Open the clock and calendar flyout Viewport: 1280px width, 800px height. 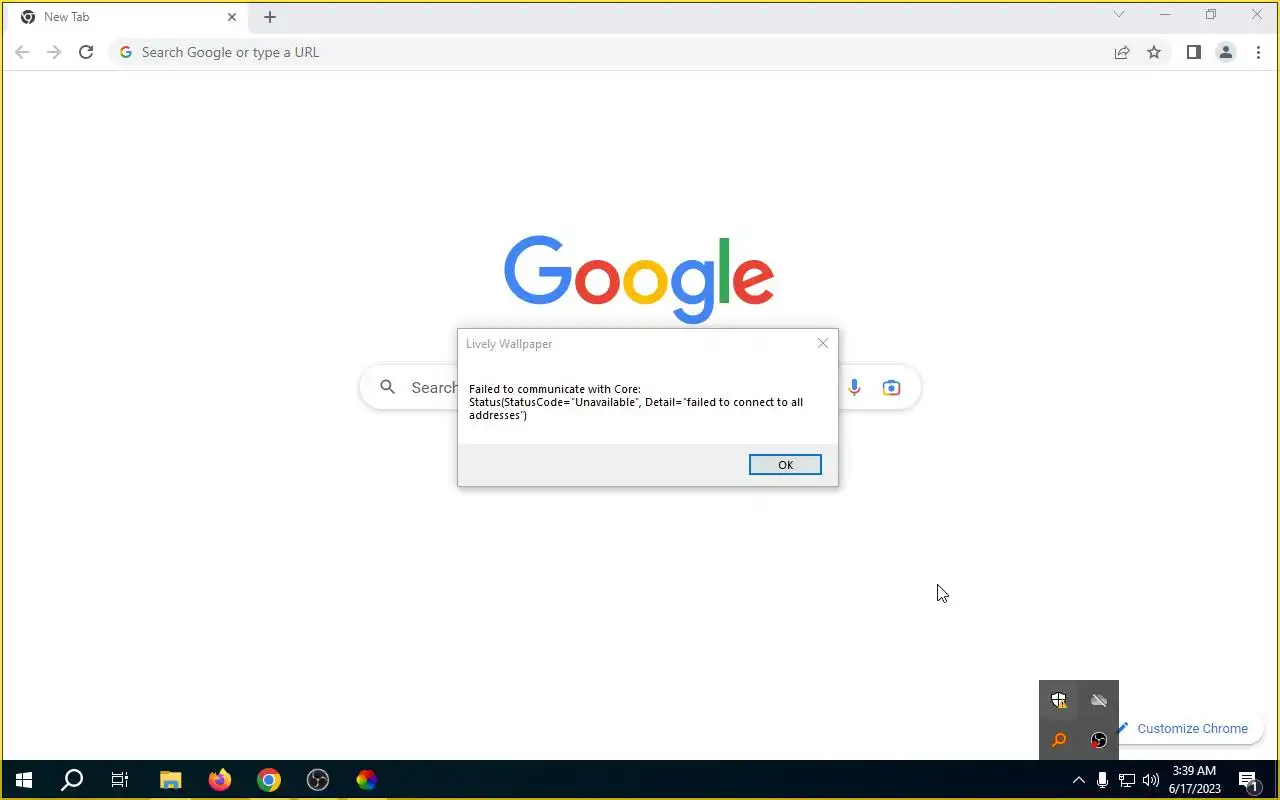(x=1195, y=780)
